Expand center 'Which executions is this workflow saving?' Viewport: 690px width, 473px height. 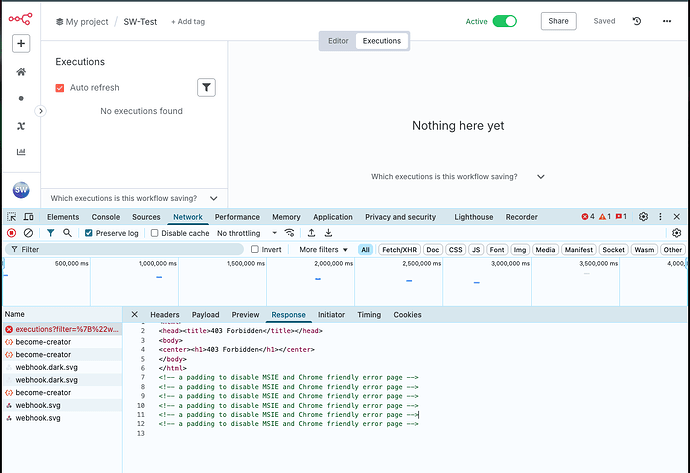[x=458, y=176]
